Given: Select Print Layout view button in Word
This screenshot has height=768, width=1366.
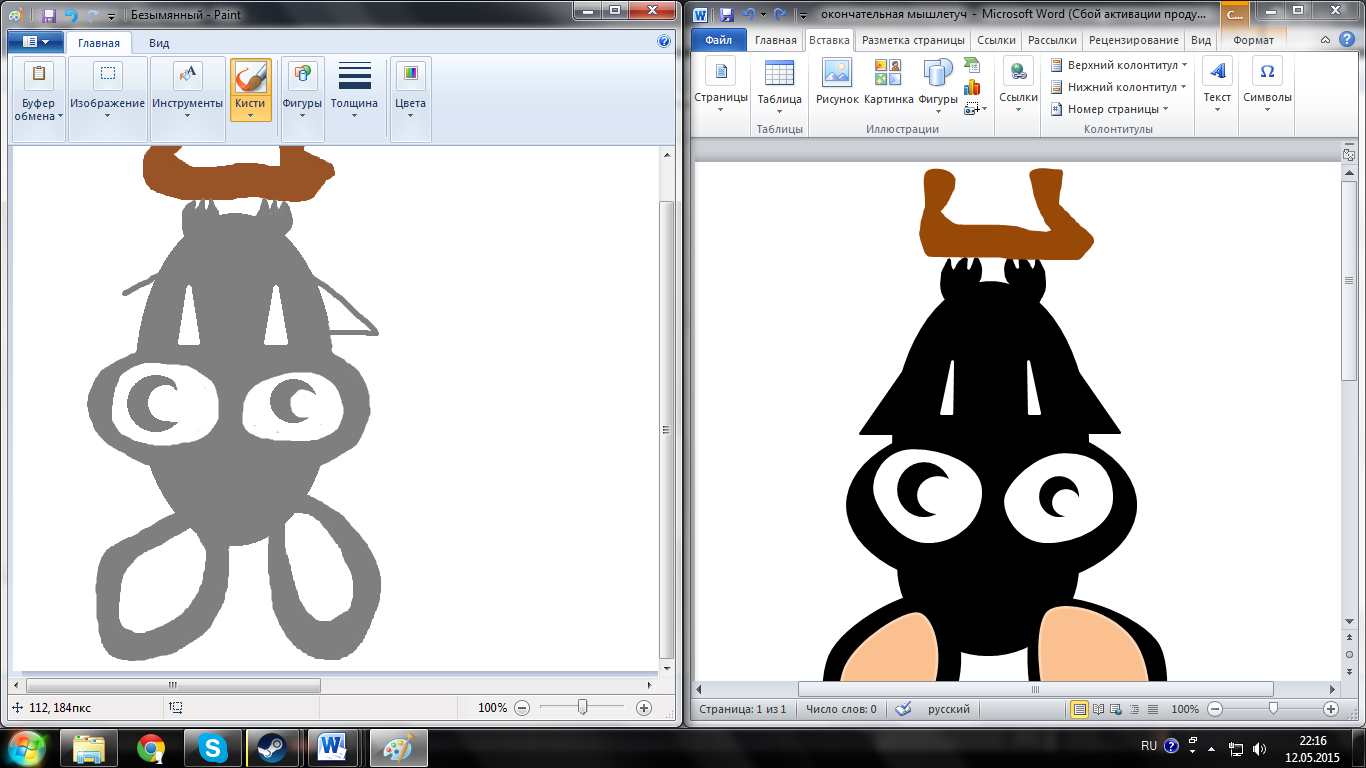Looking at the screenshot, I should click(1080, 709).
